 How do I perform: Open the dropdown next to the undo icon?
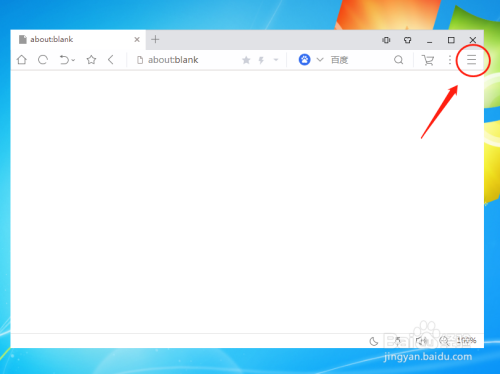coord(73,60)
